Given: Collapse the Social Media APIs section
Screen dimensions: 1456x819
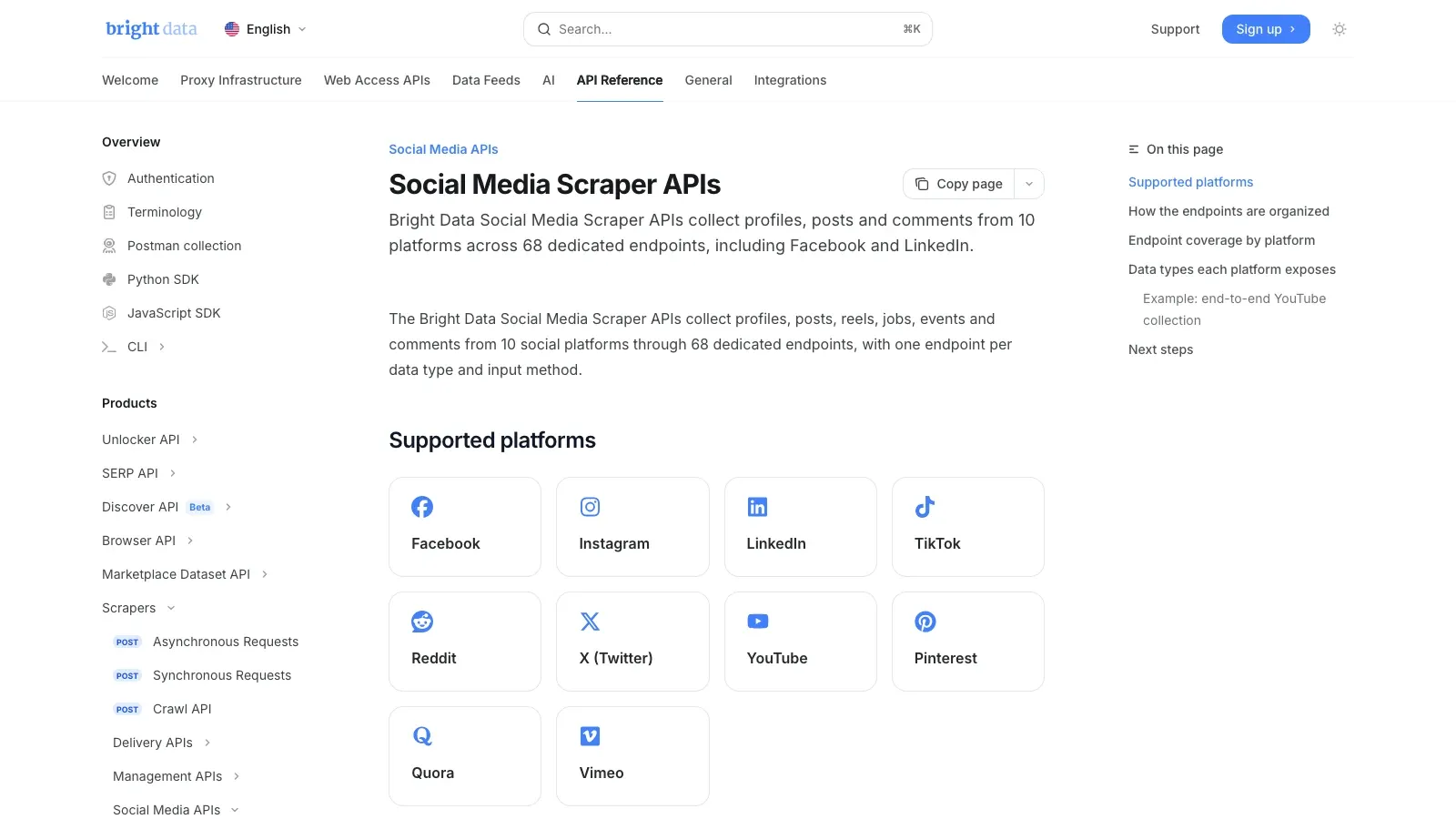Looking at the screenshot, I should (x=235, y=810).
